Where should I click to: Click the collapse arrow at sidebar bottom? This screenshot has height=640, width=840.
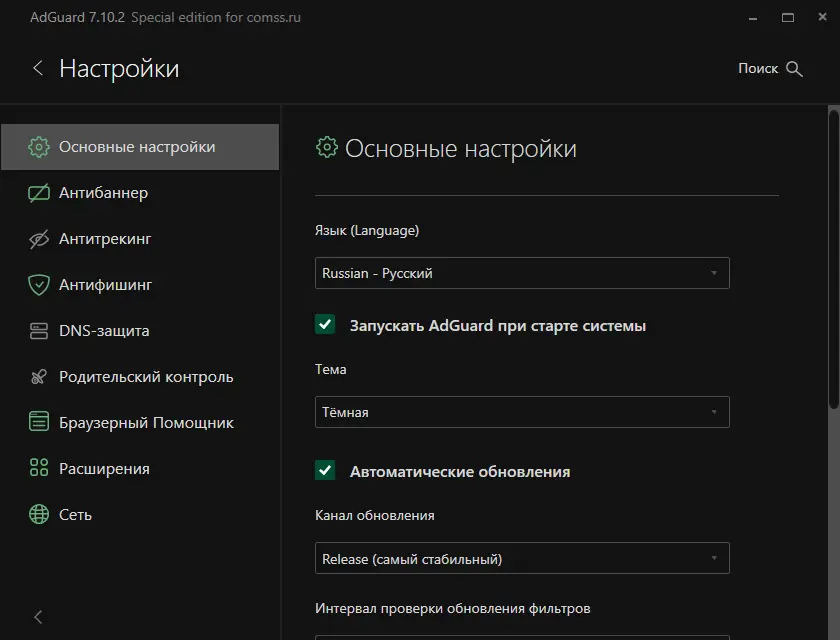37,617
